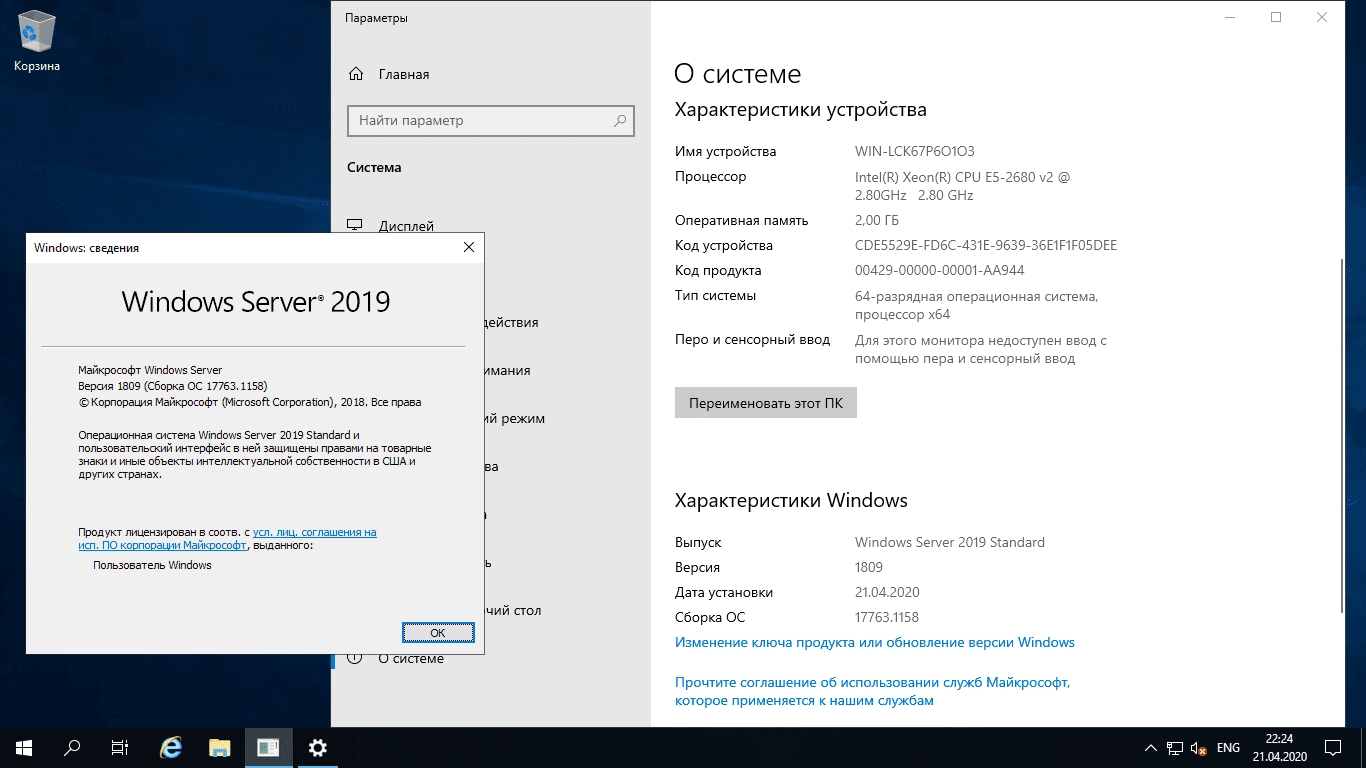Click the Windows Start button
The height and width of the screenshot is (768, 1366).
click(24, 747)
